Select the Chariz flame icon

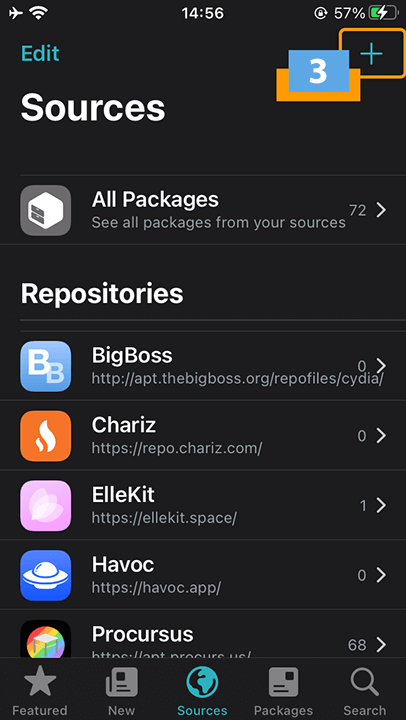[45, 436]
